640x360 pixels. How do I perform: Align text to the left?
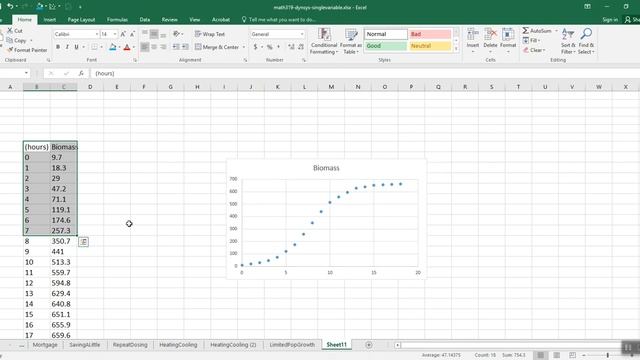144,47
